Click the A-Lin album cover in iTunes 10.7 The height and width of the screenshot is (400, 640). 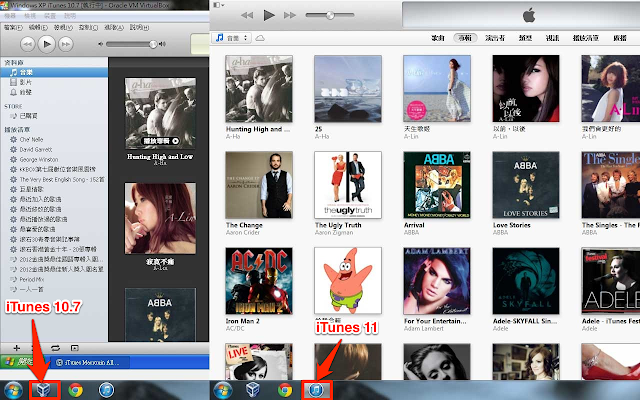click(160, 218)
